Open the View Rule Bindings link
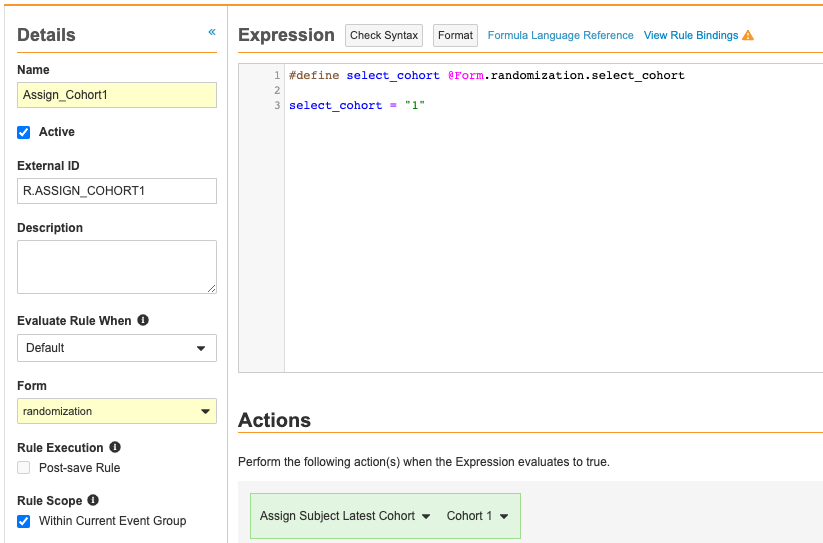 690,36
